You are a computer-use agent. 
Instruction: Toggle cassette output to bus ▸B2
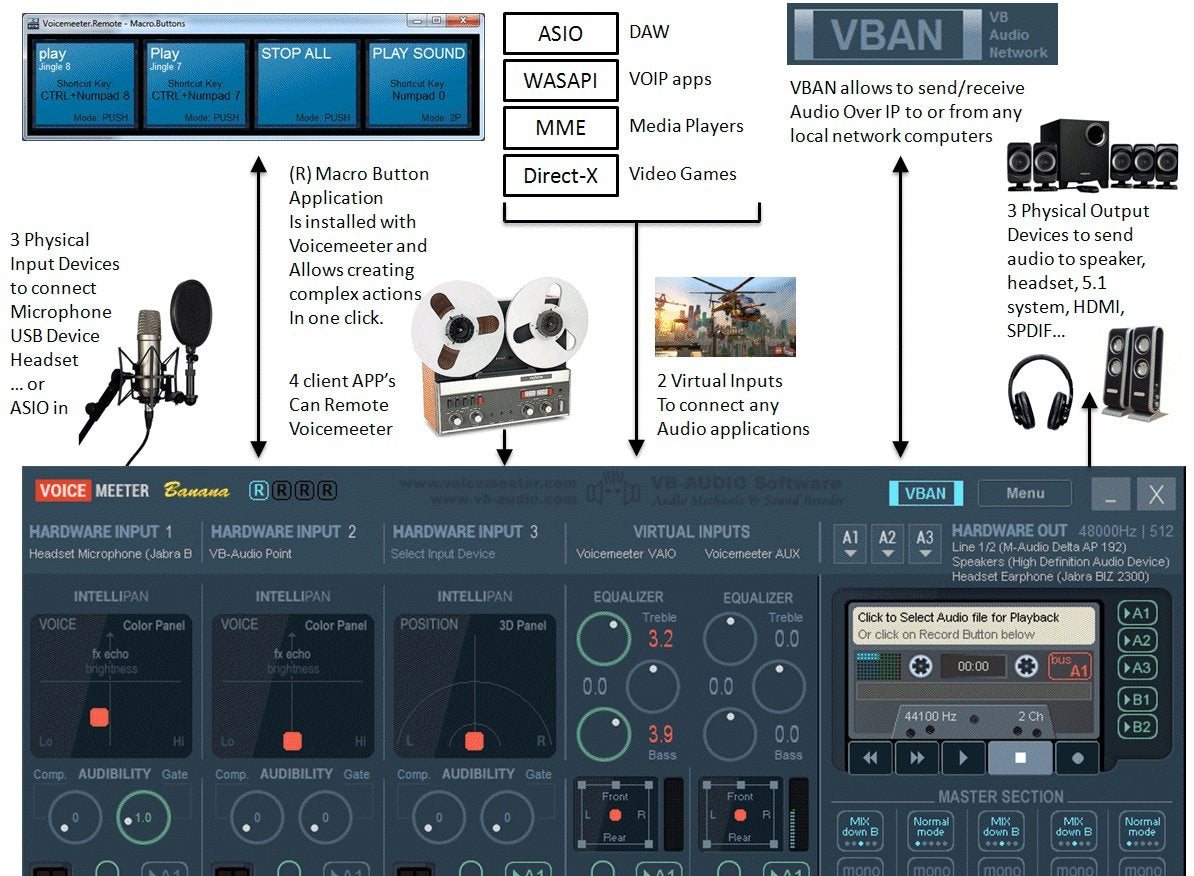tap(1137, 727)
